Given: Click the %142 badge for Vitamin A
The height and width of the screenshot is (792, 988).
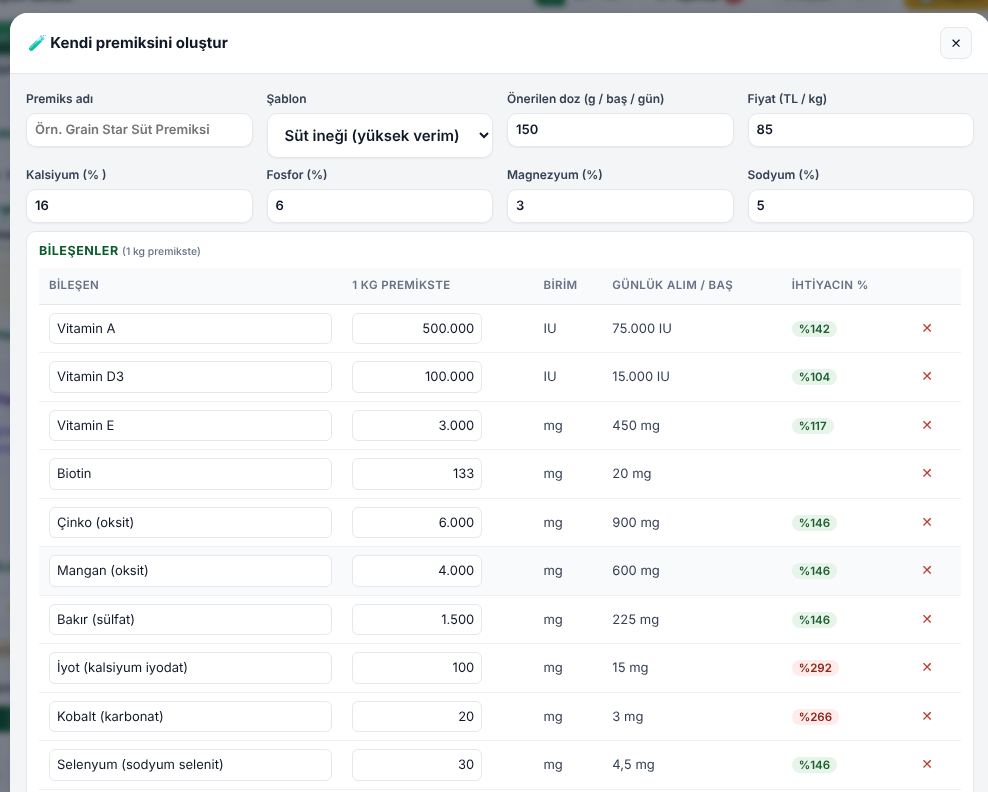Looking at the screenshot, I should tap(814, 329).
